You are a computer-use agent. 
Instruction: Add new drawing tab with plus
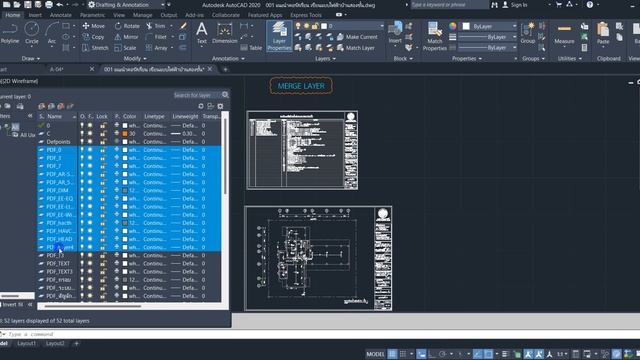[x=225, y=69]
